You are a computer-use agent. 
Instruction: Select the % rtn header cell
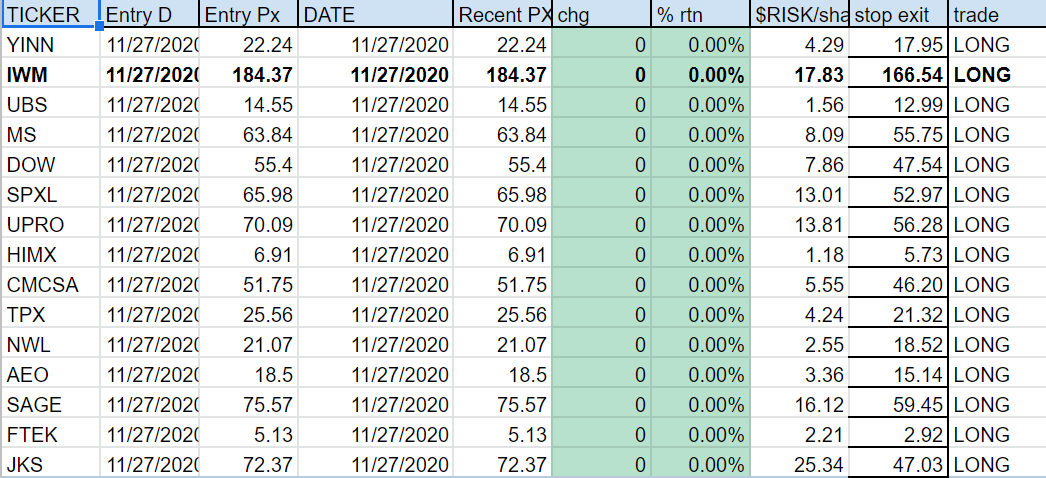(700, 15)
